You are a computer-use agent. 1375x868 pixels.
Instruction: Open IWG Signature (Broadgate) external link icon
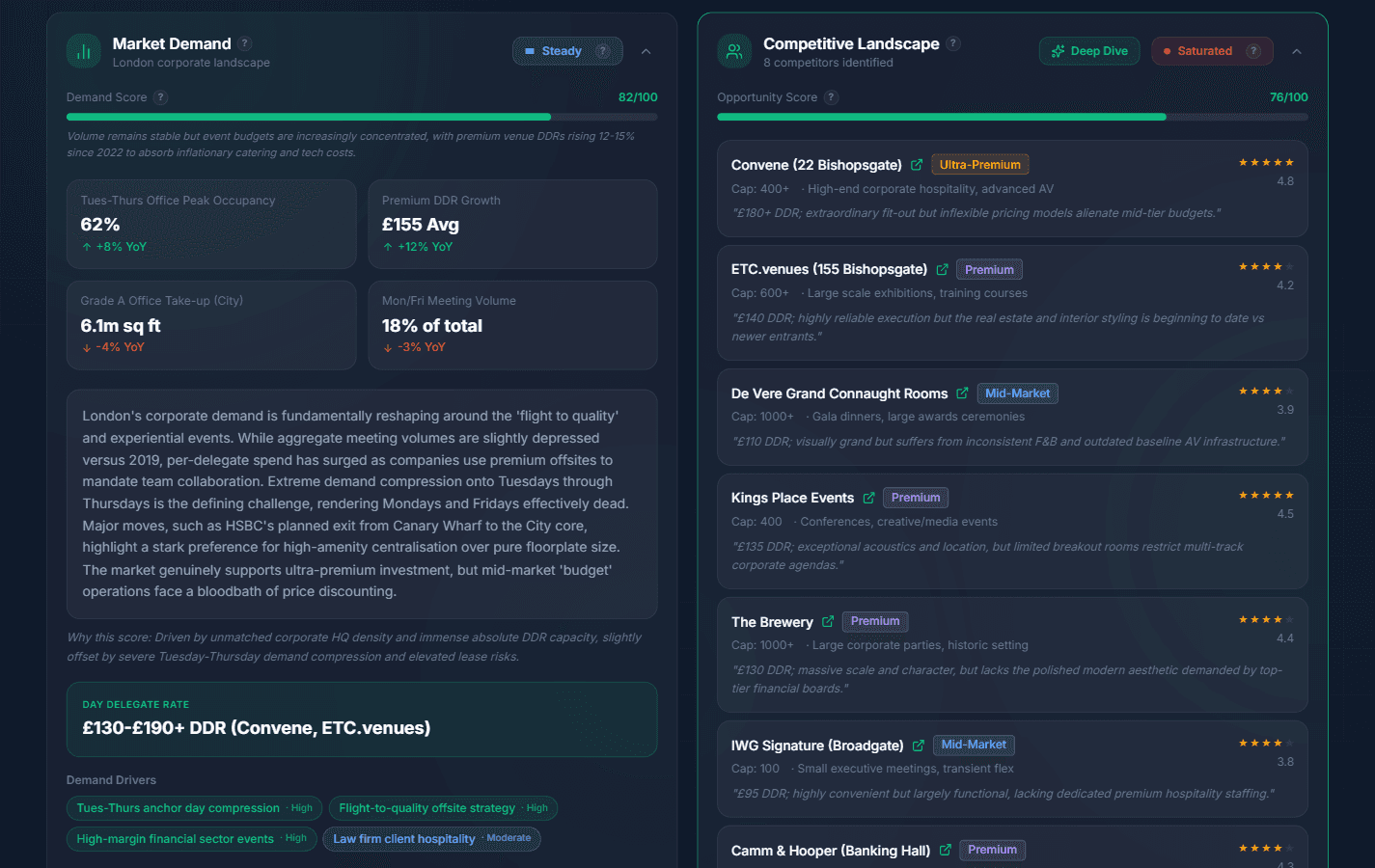click(919, 746)
